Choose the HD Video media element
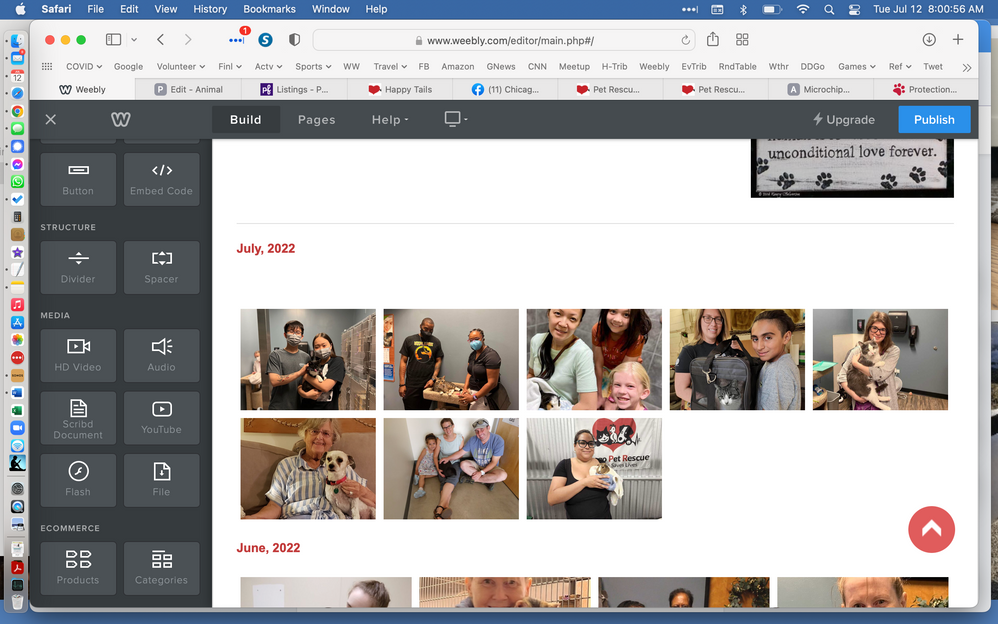Image resolution: width=998 pixels, height=624 pixels. [x=78, y=355]
